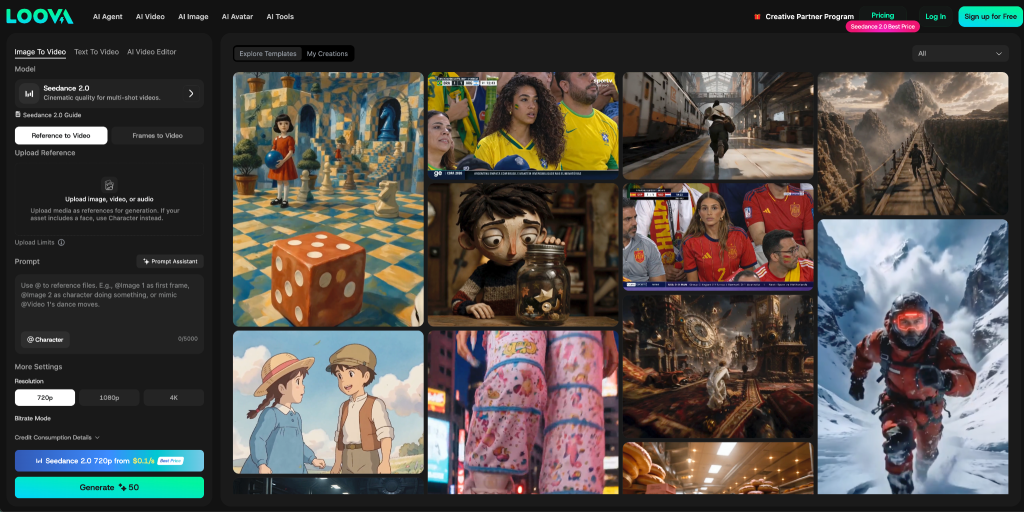This screenshot has width=1024, height=512.
Task: Open the bakery bread template
Action: pyautogui.click(x=718, y=468)
